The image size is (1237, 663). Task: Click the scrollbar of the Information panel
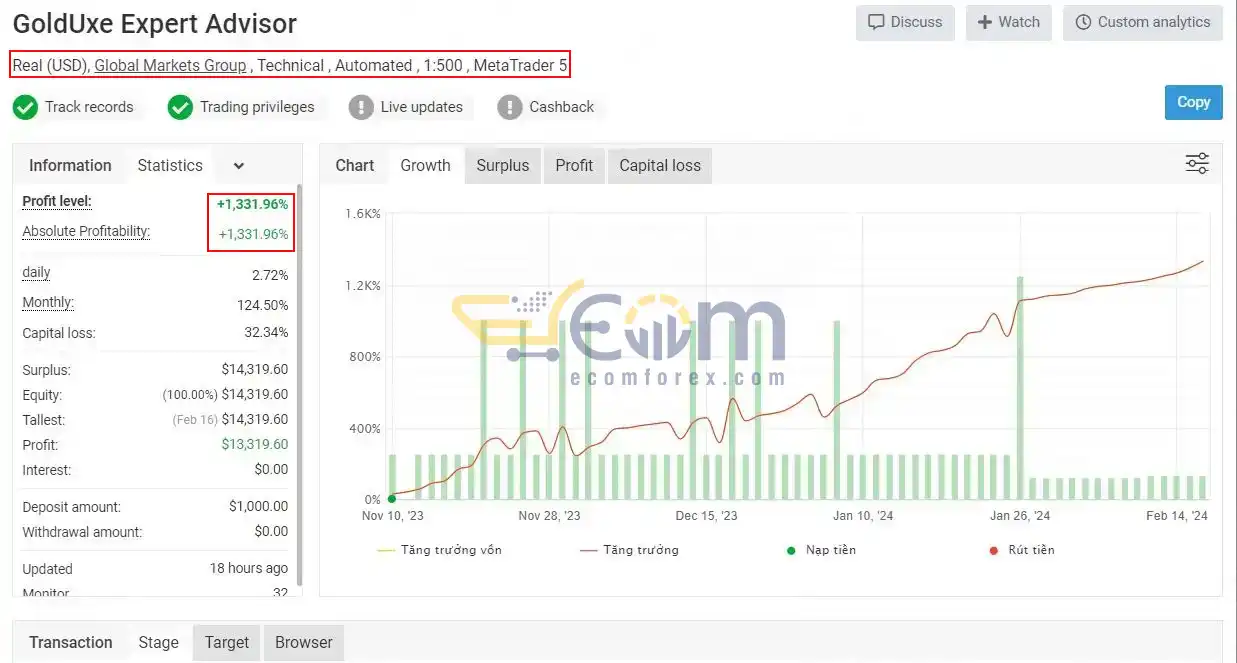[299, 385]
